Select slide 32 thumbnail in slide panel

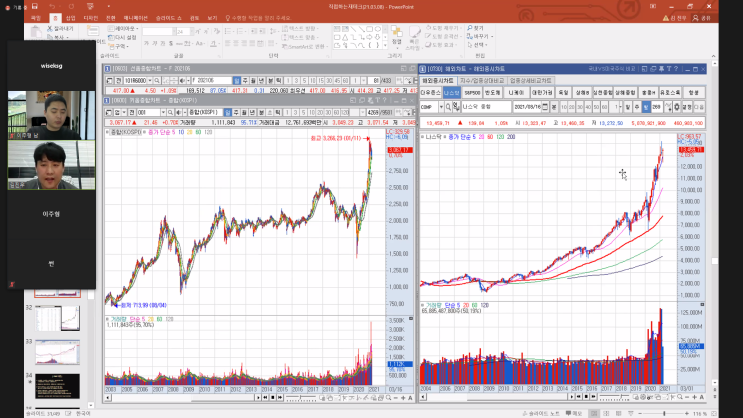pos(57,318)
